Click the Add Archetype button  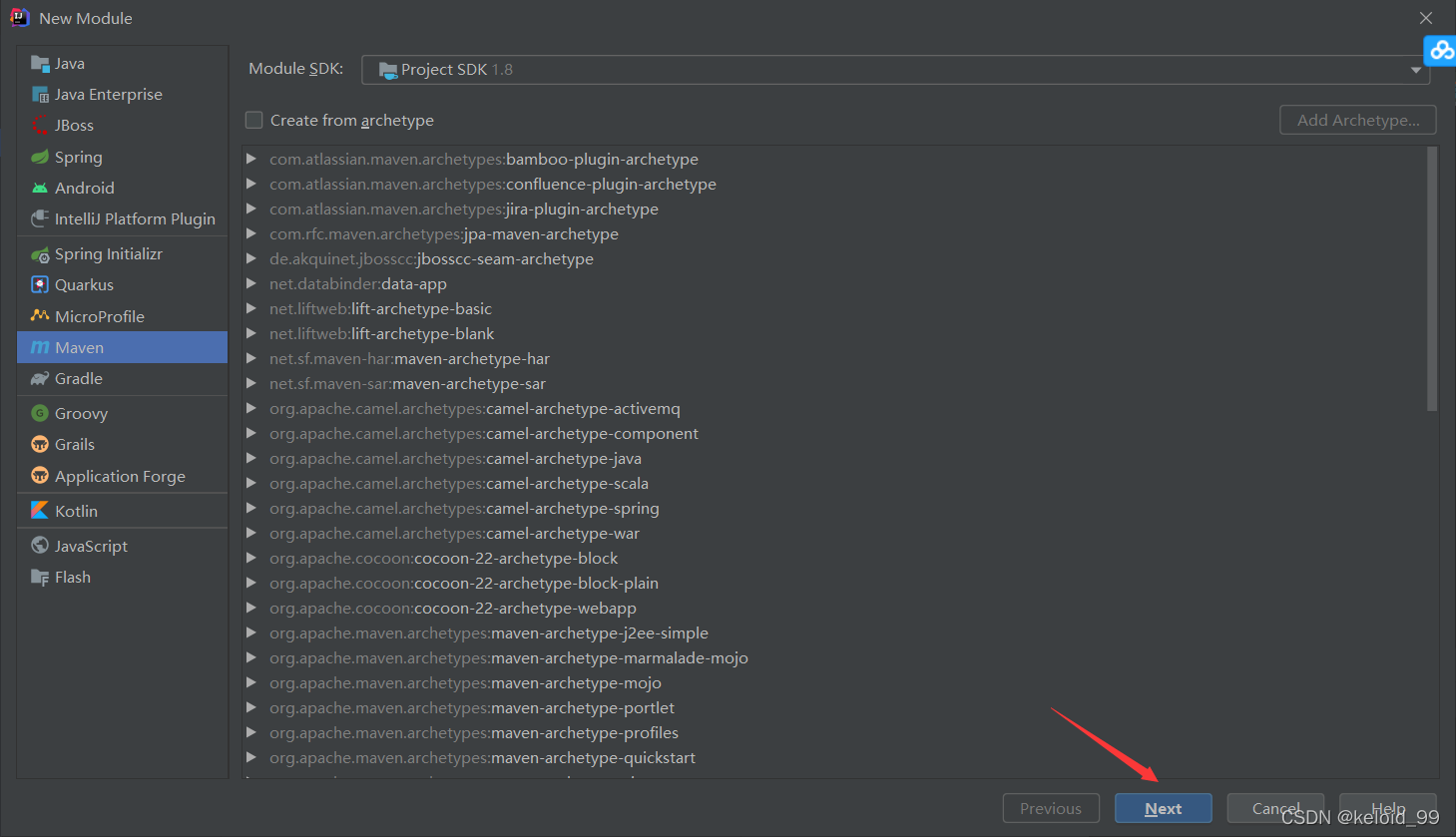point(1358,121)
